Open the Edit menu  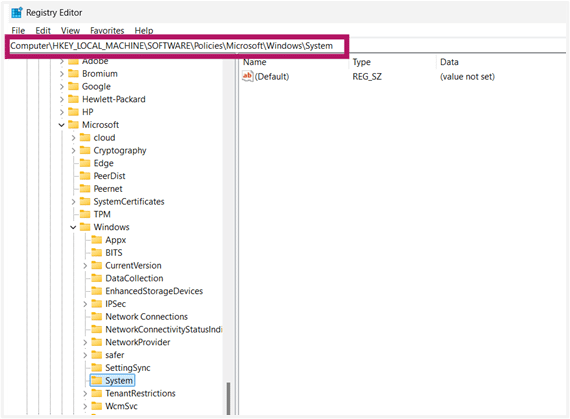[43, 31]
